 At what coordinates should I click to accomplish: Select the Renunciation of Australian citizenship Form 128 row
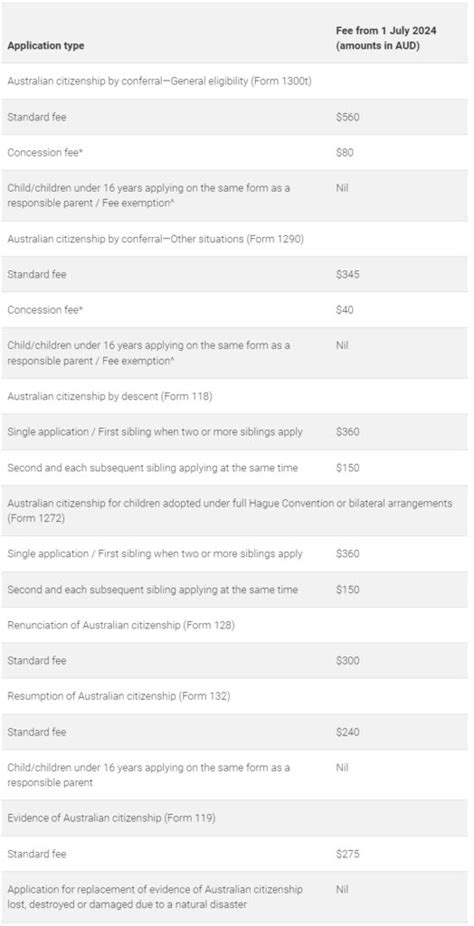click(x=234, y=625)
